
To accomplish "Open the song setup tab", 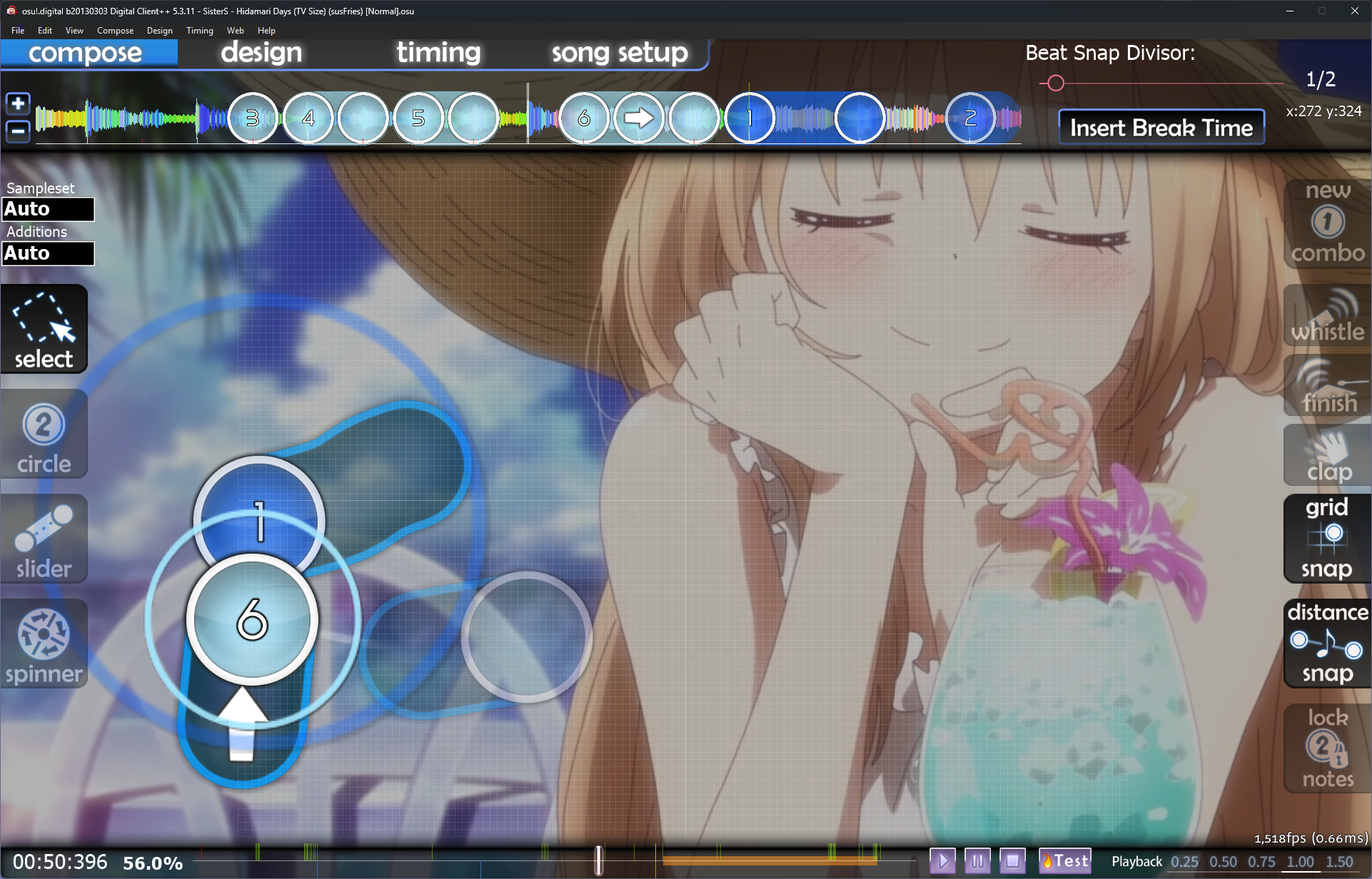I will pyautogui.click(x=620, y=53).
